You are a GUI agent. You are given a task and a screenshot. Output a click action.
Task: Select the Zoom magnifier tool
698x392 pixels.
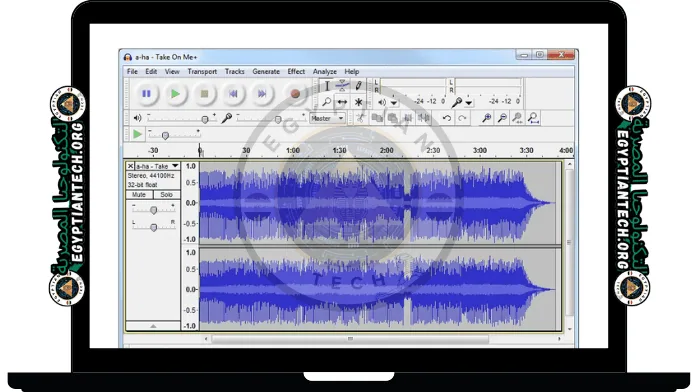(327, 102)
